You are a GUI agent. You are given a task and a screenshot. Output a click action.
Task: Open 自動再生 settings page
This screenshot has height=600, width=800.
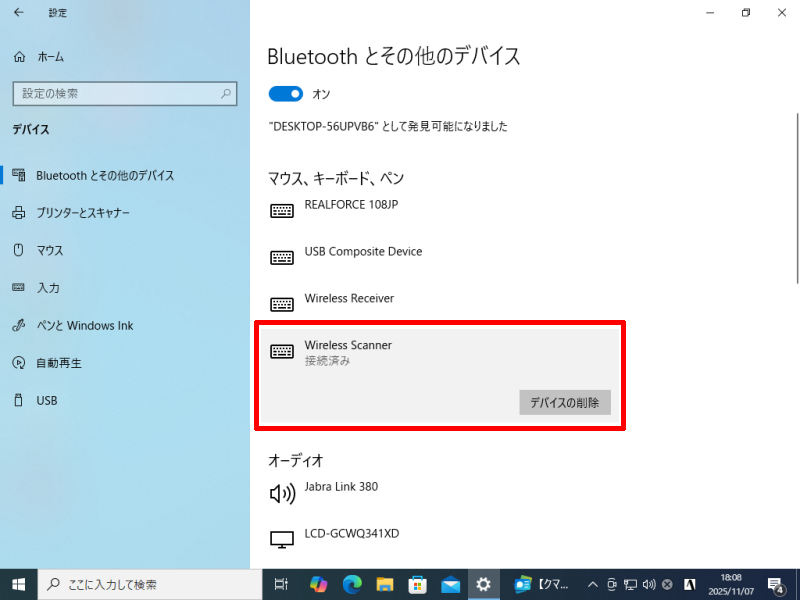pos(59,363)
